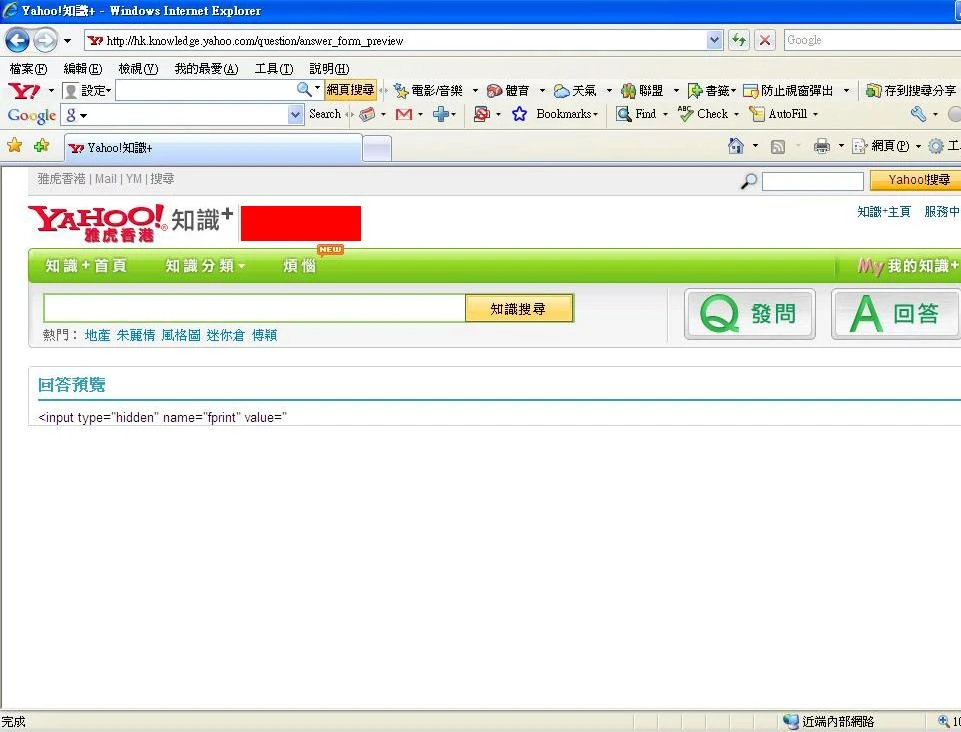Open the 說明(H) menu
Viewport: 961px width, 732px height.
[329, 69]
